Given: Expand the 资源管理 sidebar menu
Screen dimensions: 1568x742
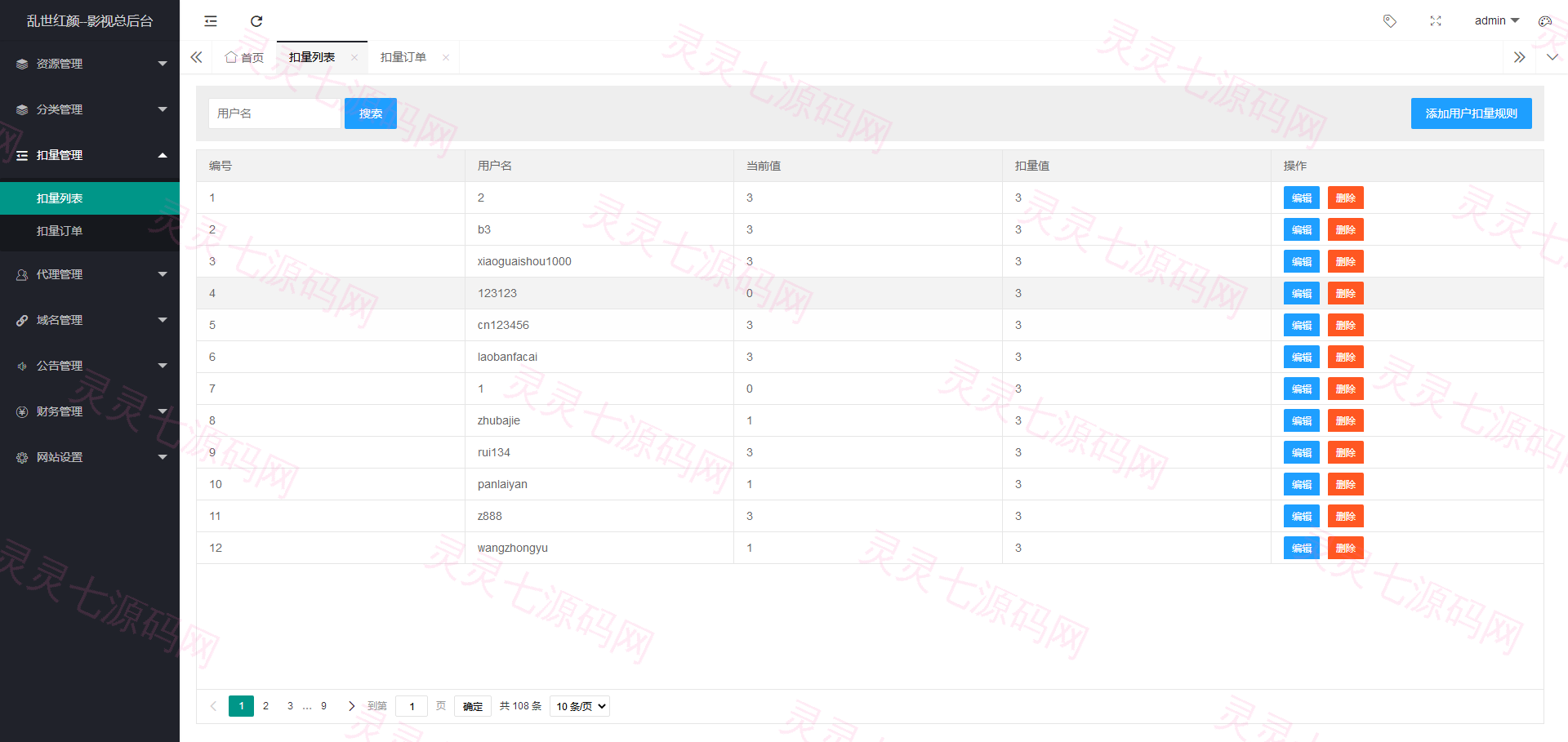Looking at the screenshot, I should coord(90,64).
